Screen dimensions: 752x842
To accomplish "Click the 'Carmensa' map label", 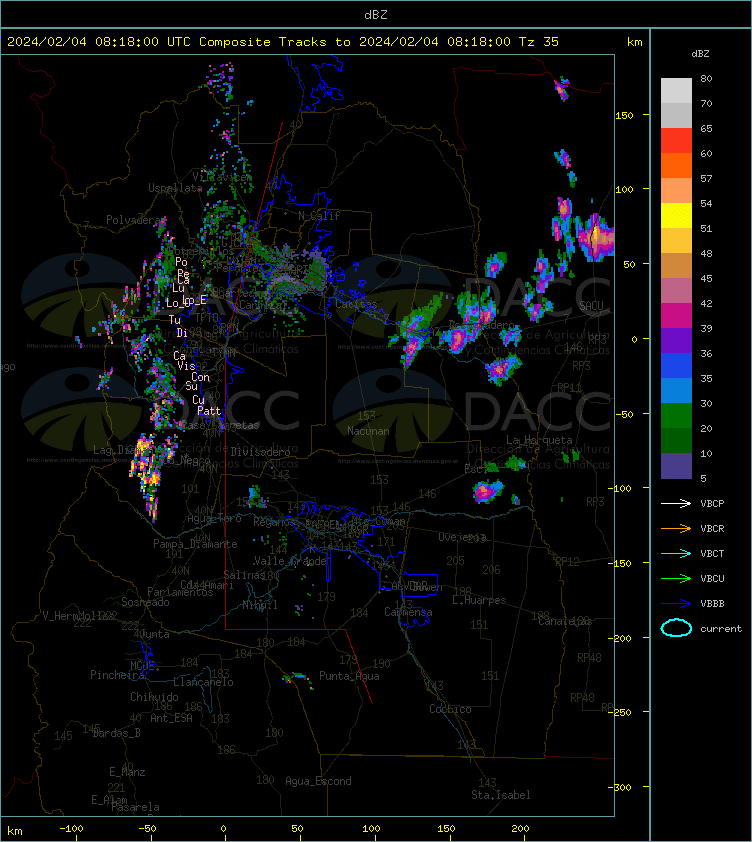I will click(408, 612).
